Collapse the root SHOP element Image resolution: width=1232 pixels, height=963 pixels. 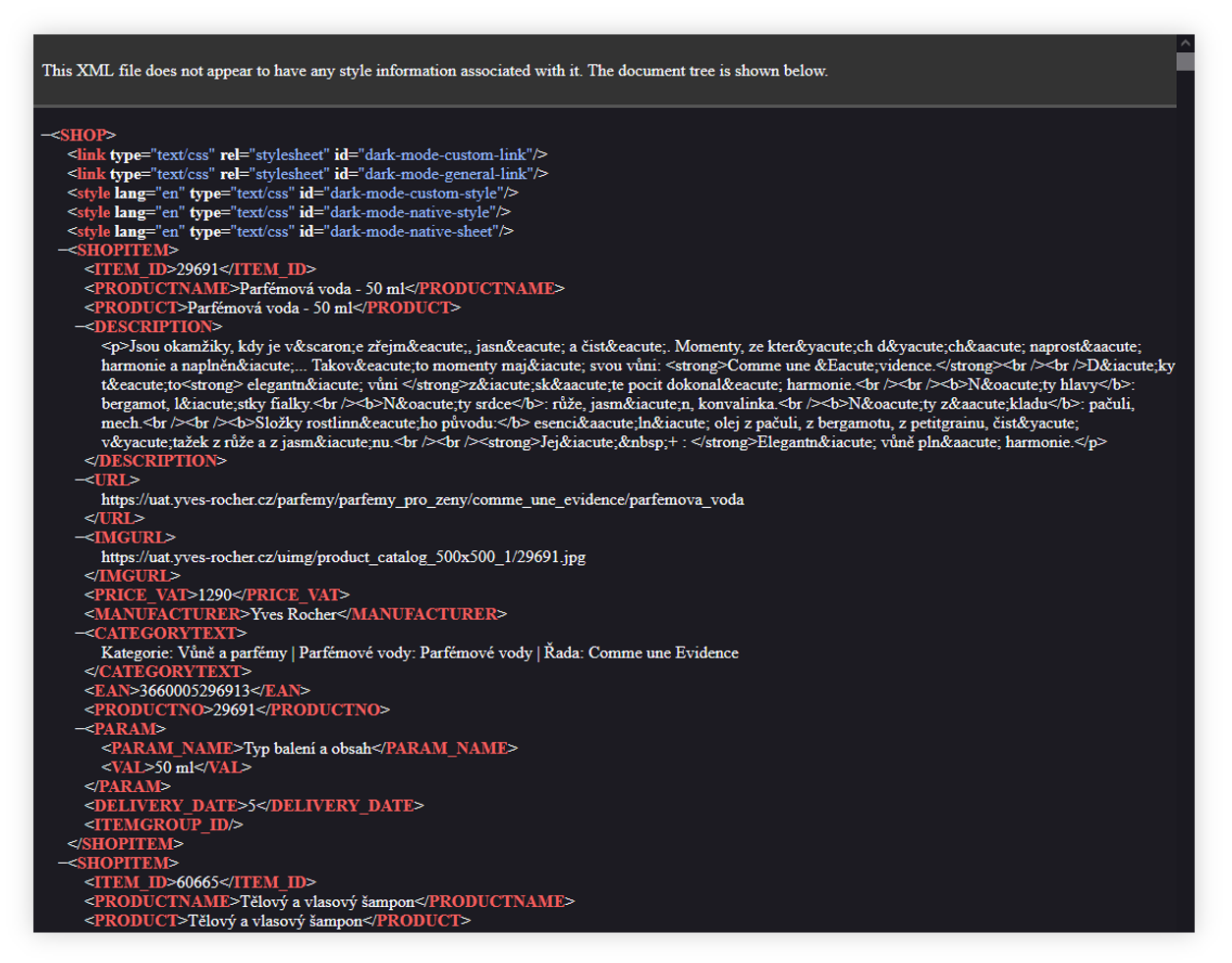point(45,136)
